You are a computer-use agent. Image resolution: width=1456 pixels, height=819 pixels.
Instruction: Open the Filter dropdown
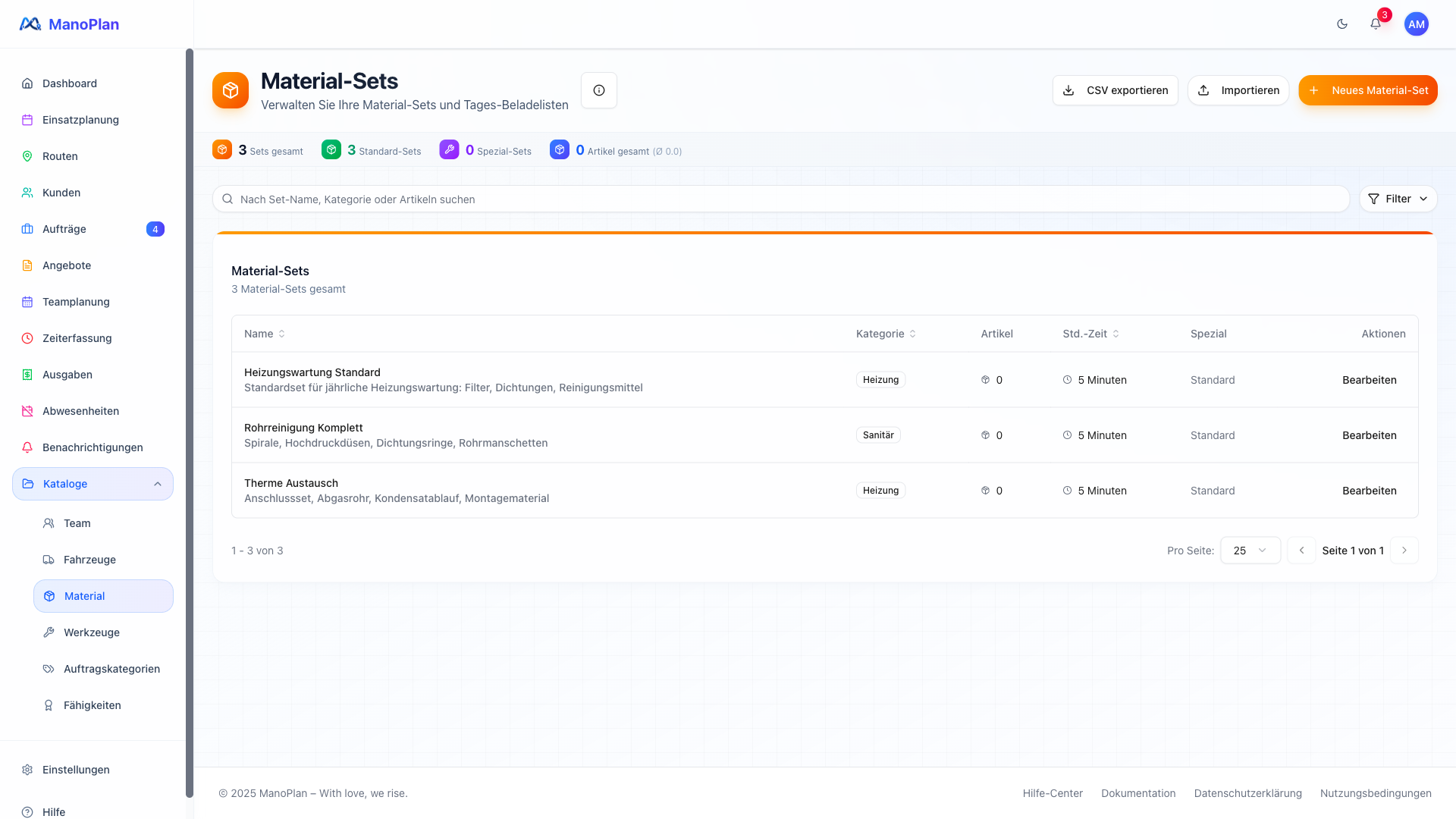click(x=1398, y=199)
